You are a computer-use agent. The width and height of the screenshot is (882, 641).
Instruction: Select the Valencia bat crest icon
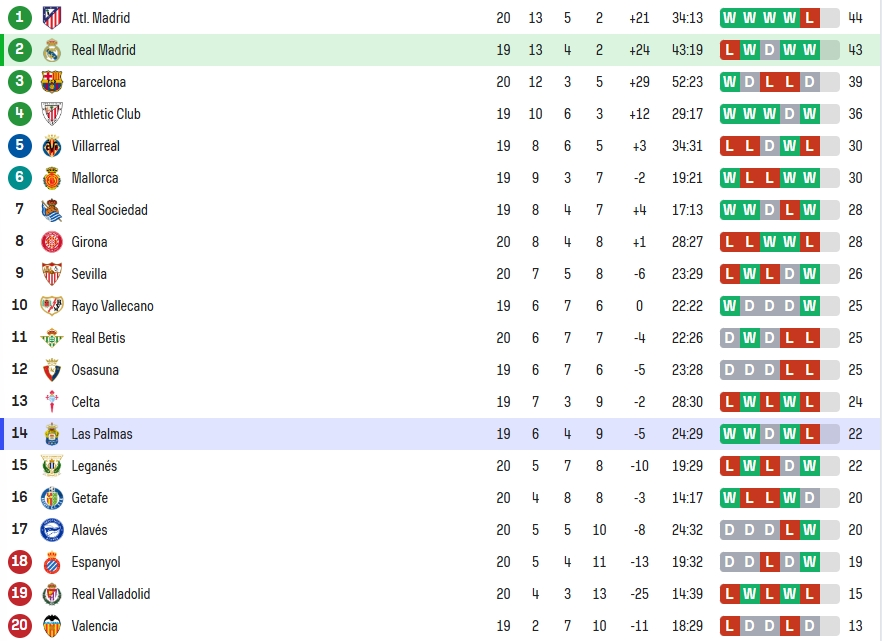click(x=52, y=626)
